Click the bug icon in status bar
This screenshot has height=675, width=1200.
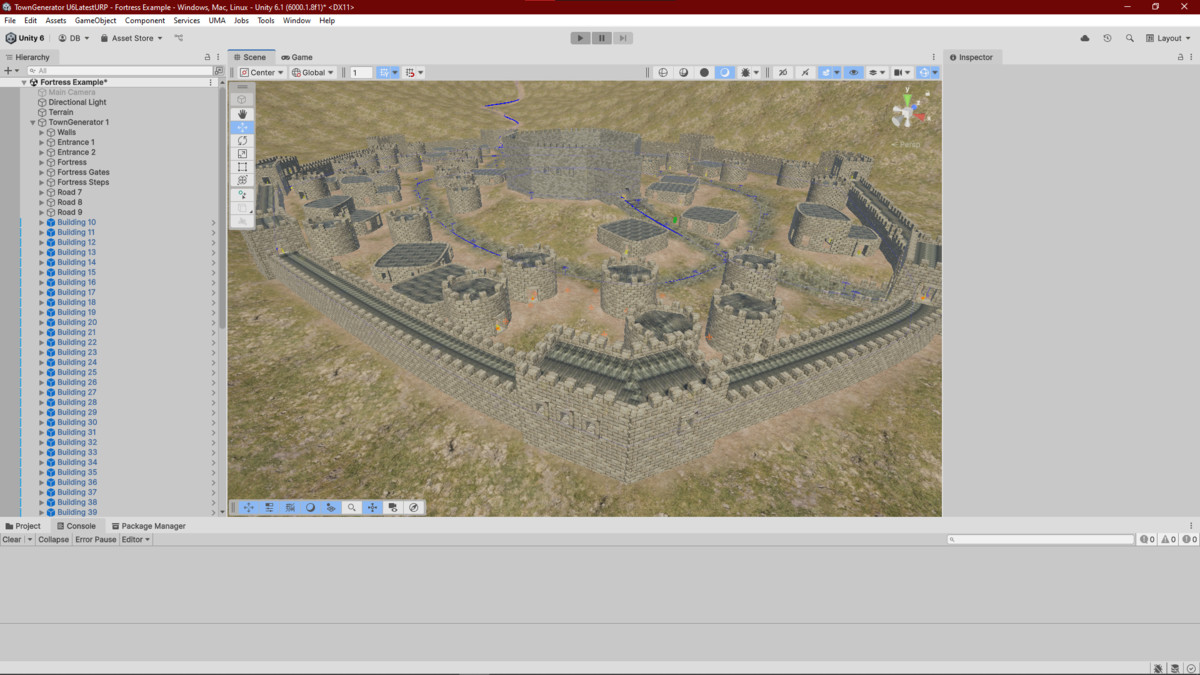(x=1158, y=668)
